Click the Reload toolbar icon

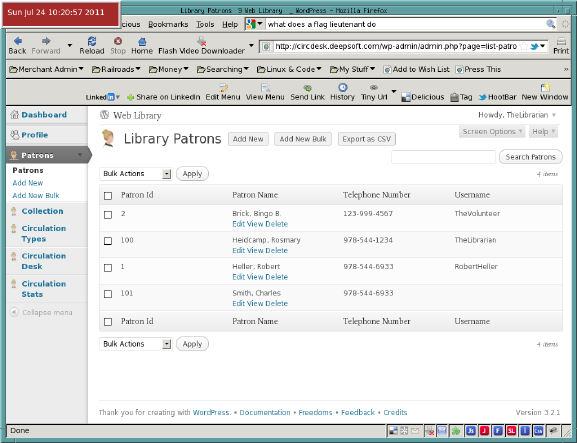tap(92, 41)
